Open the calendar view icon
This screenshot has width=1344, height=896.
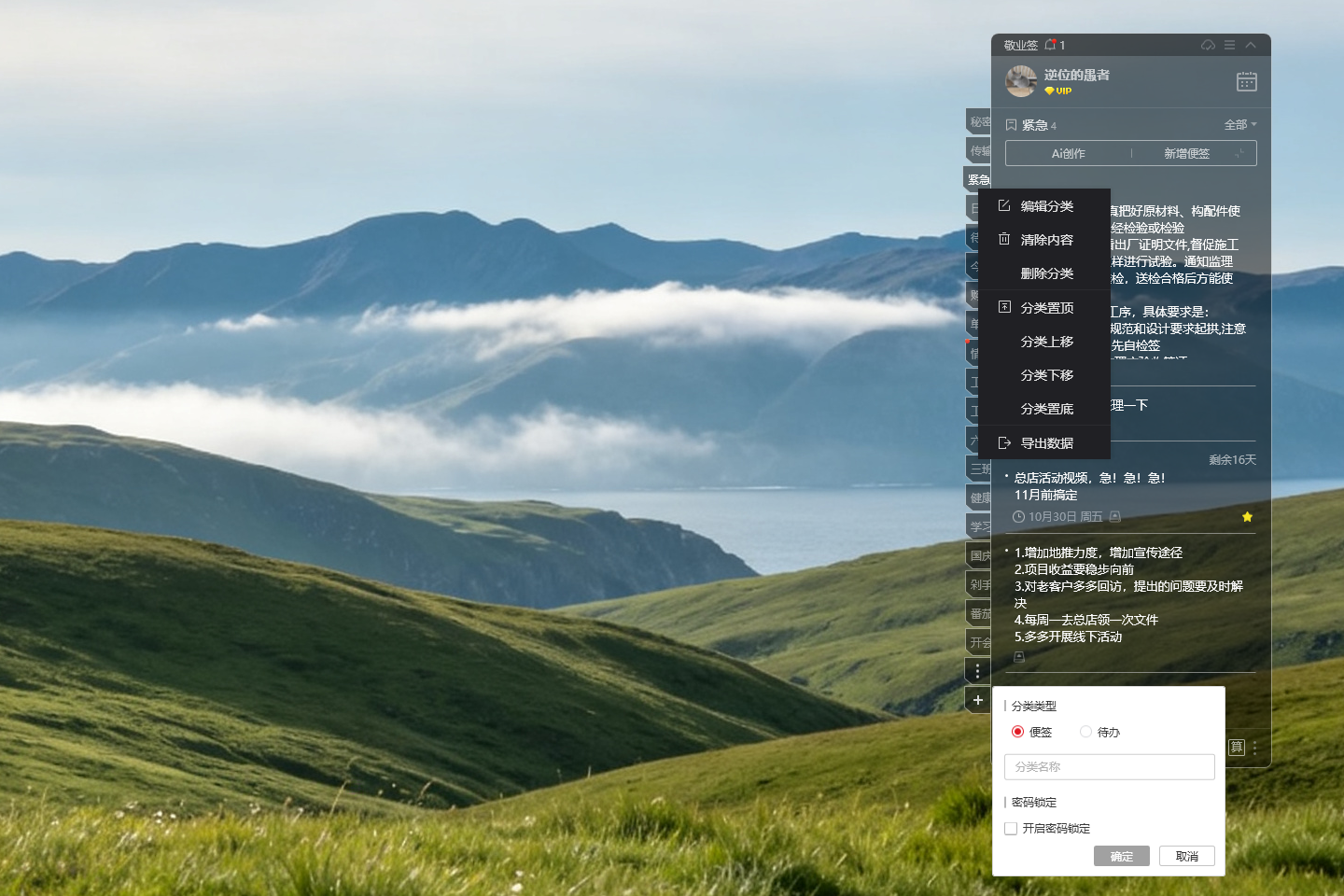pos(1247,82)
